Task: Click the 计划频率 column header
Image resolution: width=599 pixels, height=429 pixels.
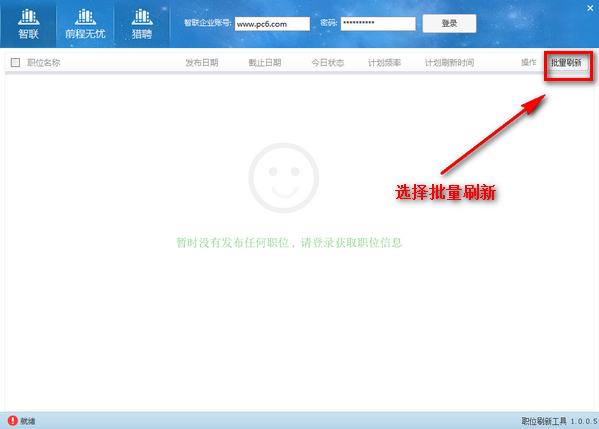Action: pyautogui.click(x=384, y=63)
